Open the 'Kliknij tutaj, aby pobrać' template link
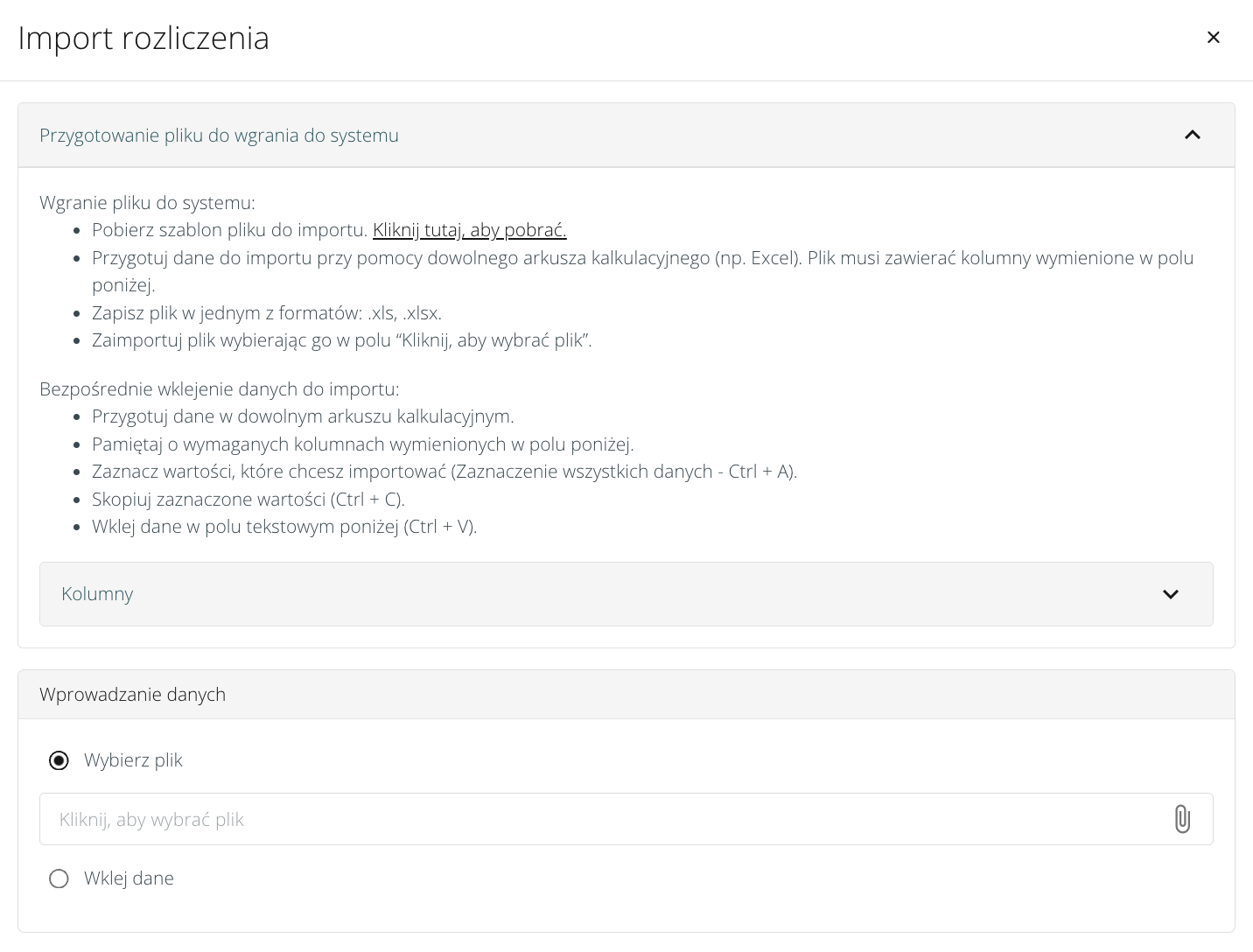This screenshot has height=952, width=1253. [x=469, y=230]
